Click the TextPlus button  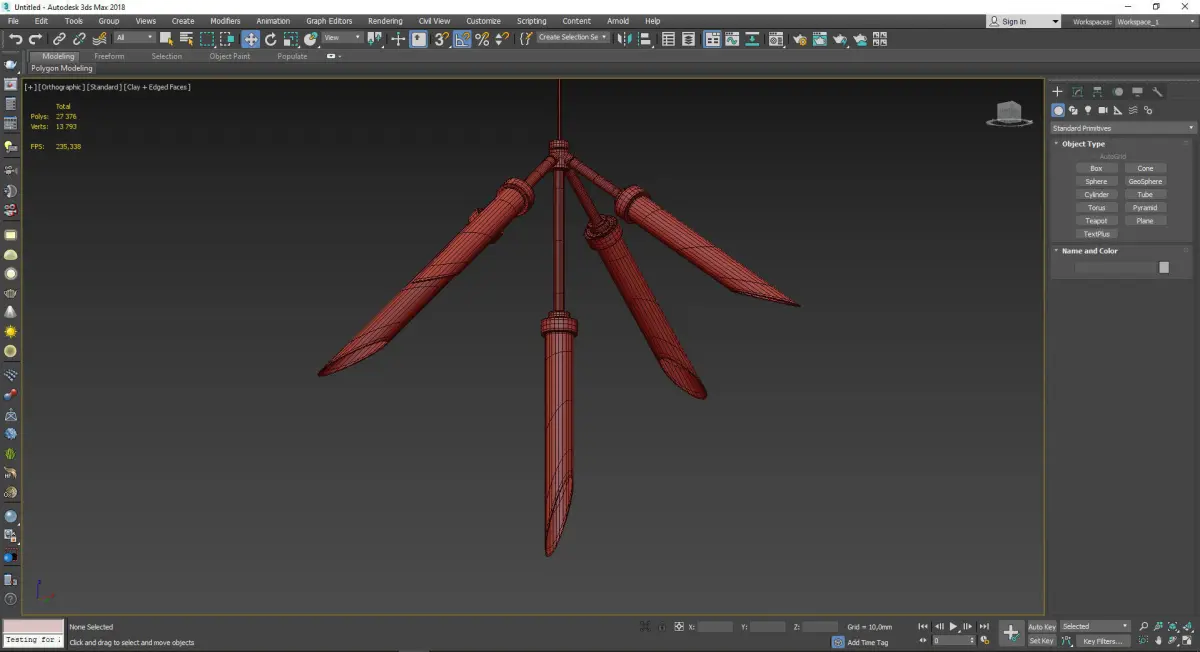1096,233
